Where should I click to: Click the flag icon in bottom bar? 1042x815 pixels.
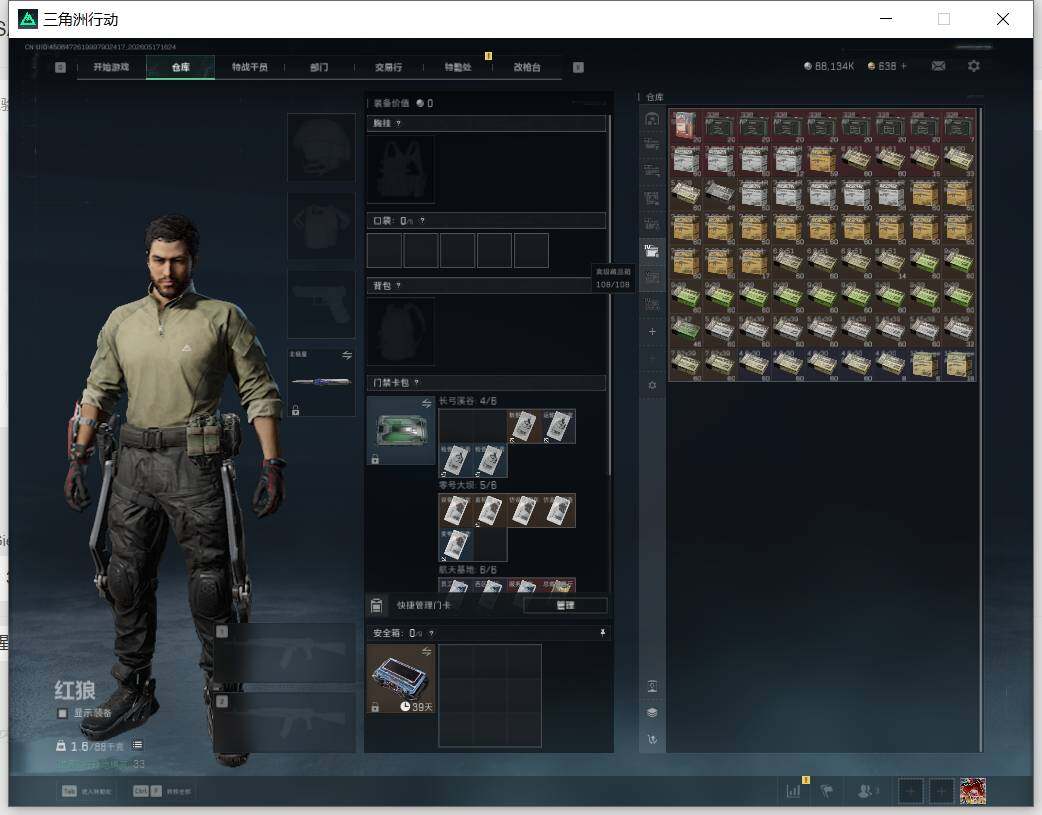point(827,791)
